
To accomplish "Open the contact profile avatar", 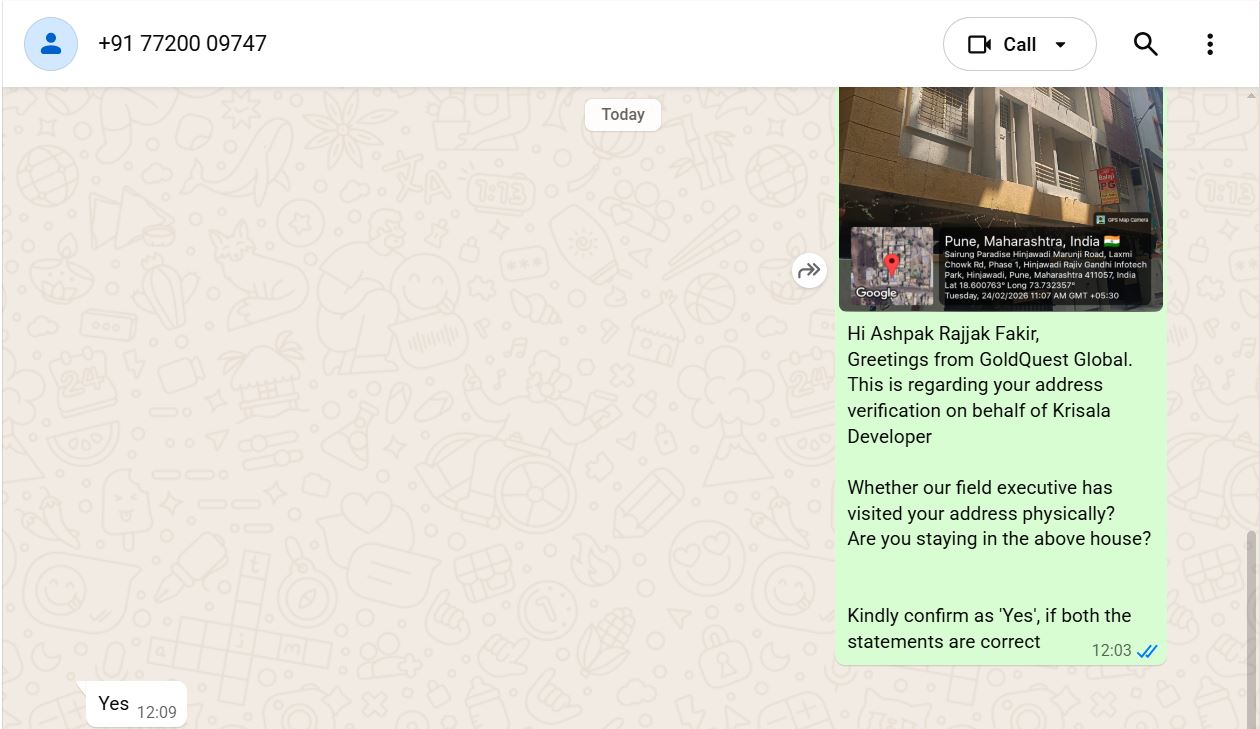I will click(x=51, y=44).
